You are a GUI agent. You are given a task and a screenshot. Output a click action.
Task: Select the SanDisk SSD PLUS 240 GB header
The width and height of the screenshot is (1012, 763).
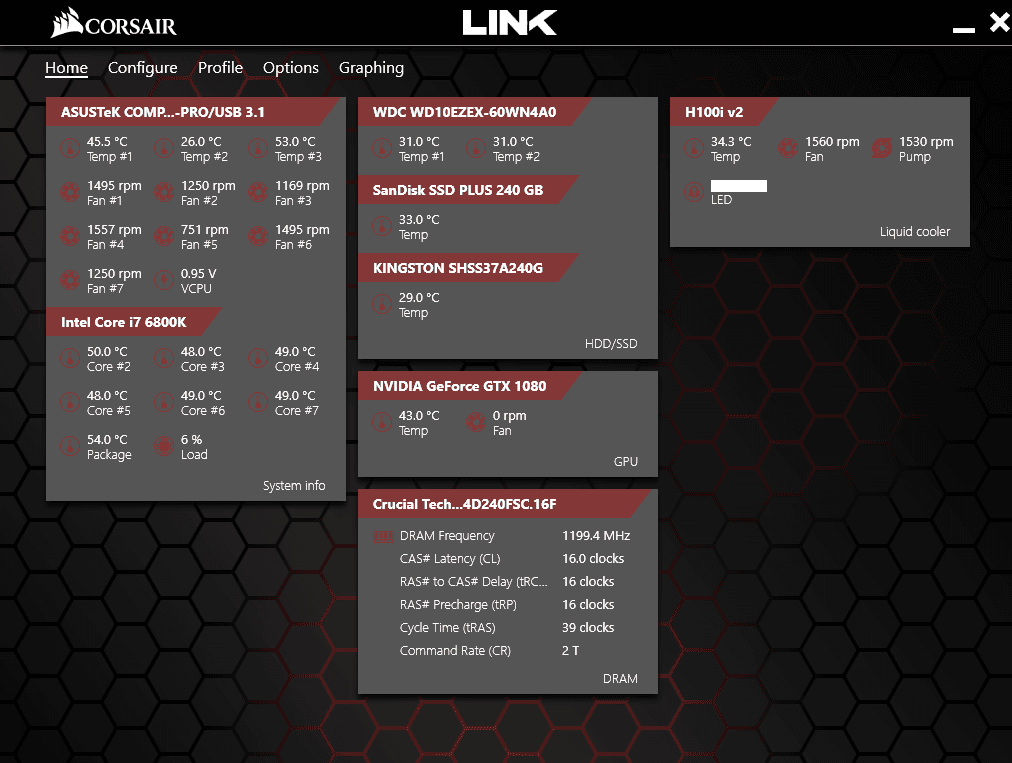[467, 190]
